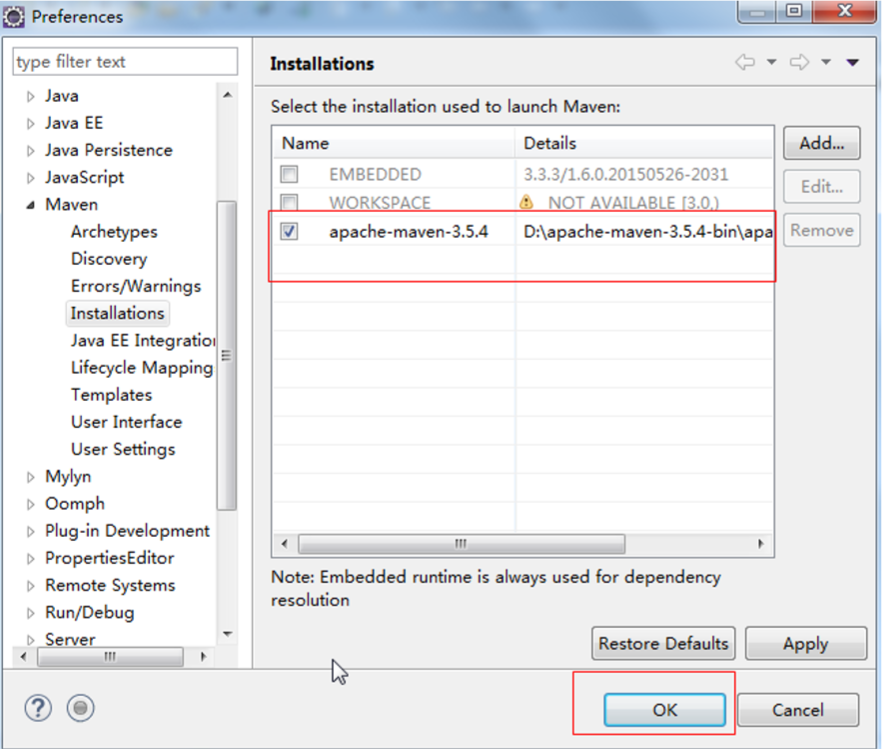The width and height of the screenshot is (882, 749).
Task: Click the circular button next to the help icon
Action: coord(79,708)
